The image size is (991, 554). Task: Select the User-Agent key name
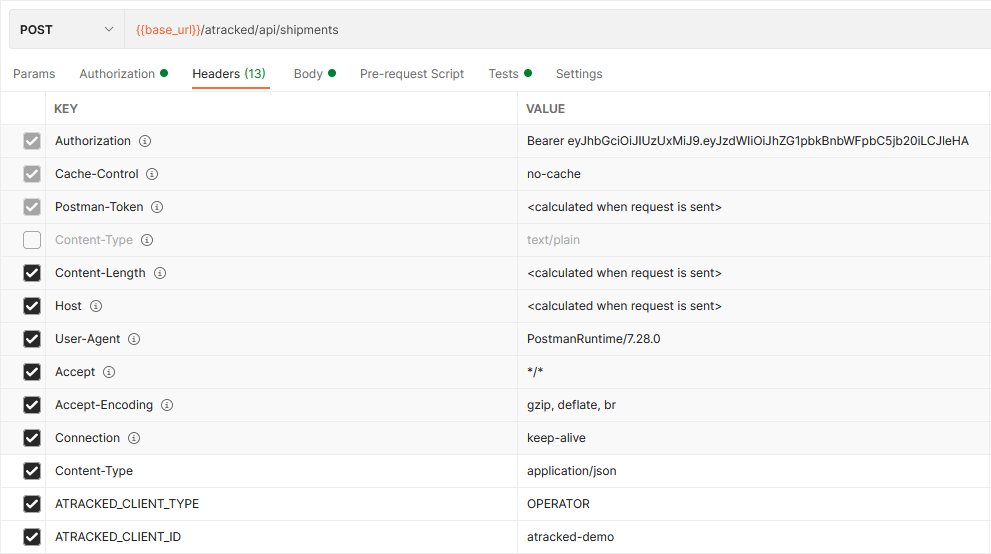(87, 339)
